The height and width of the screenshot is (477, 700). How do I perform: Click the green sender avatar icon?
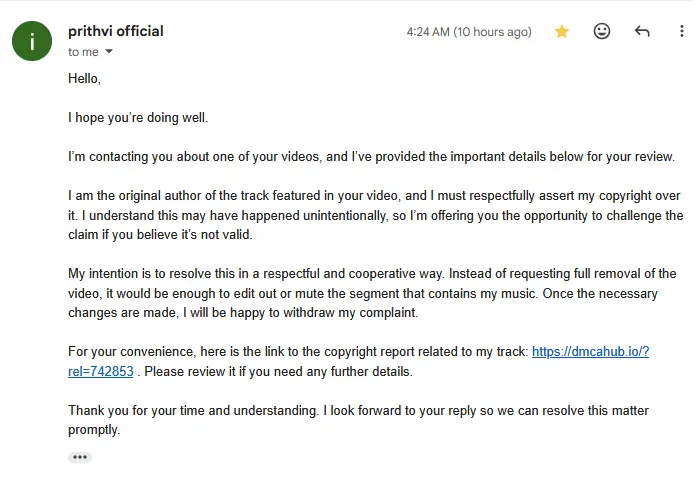(33, 40)
